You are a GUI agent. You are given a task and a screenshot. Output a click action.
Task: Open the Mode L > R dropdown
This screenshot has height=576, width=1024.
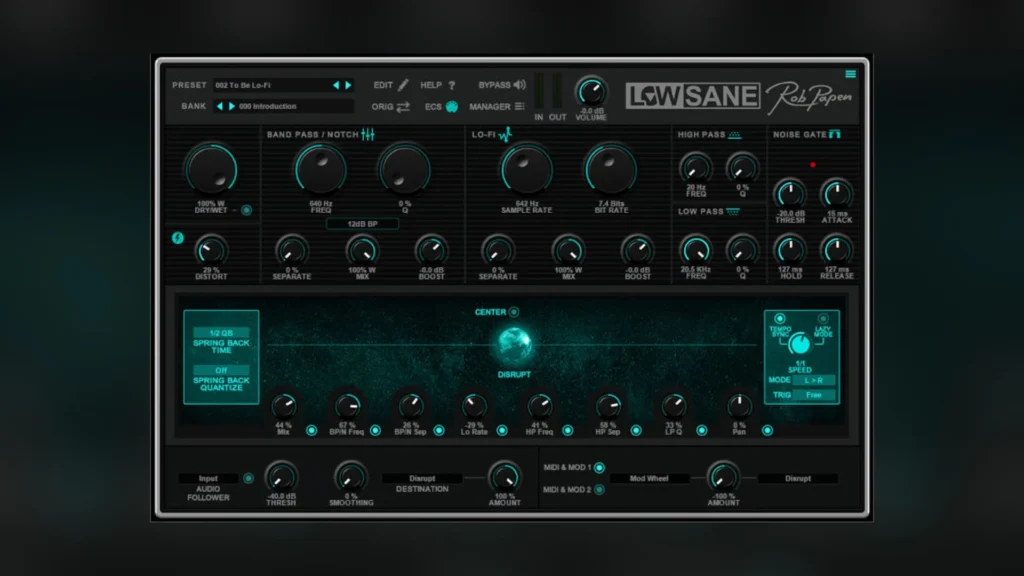coord(814,381)
